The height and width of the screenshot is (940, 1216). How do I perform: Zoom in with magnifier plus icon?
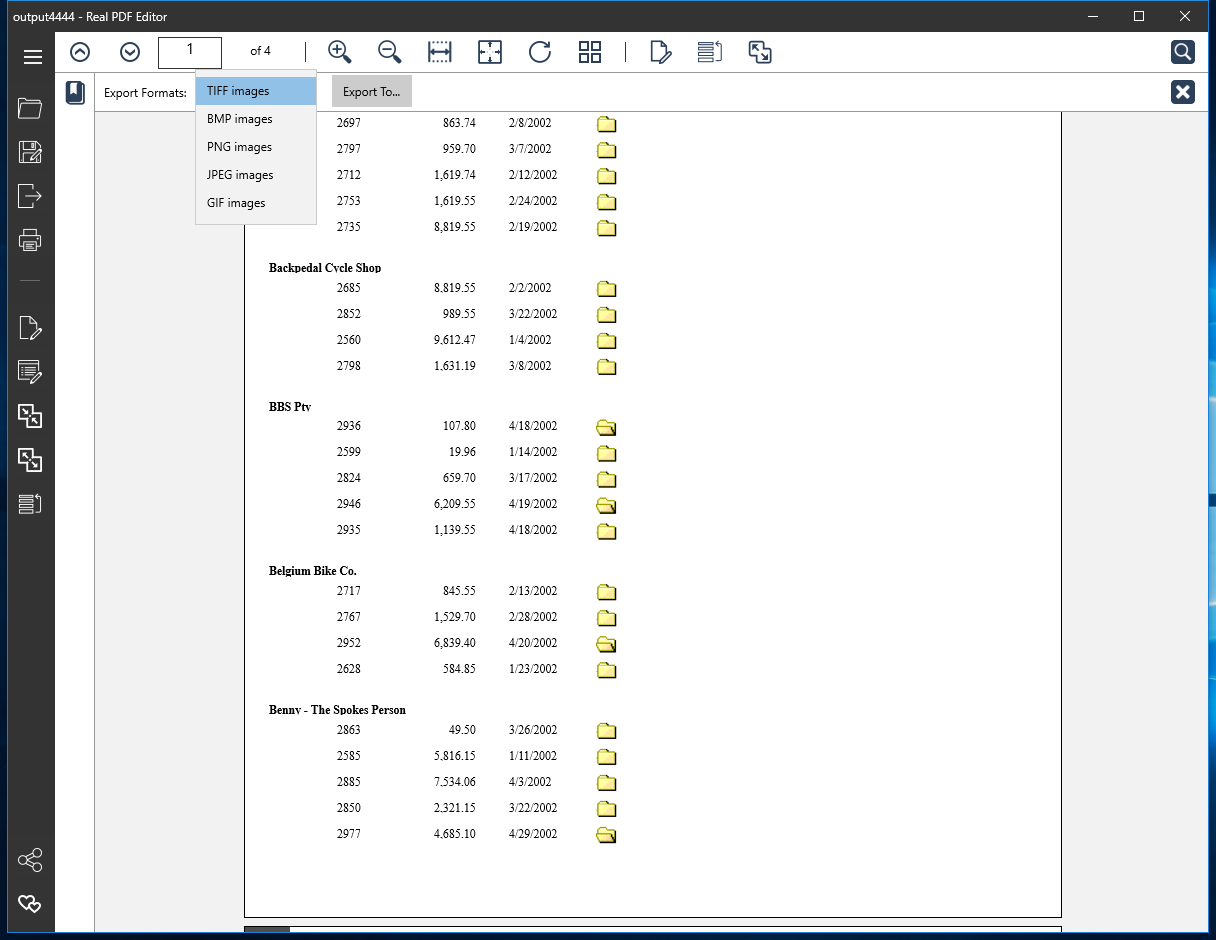click(340, 52)
